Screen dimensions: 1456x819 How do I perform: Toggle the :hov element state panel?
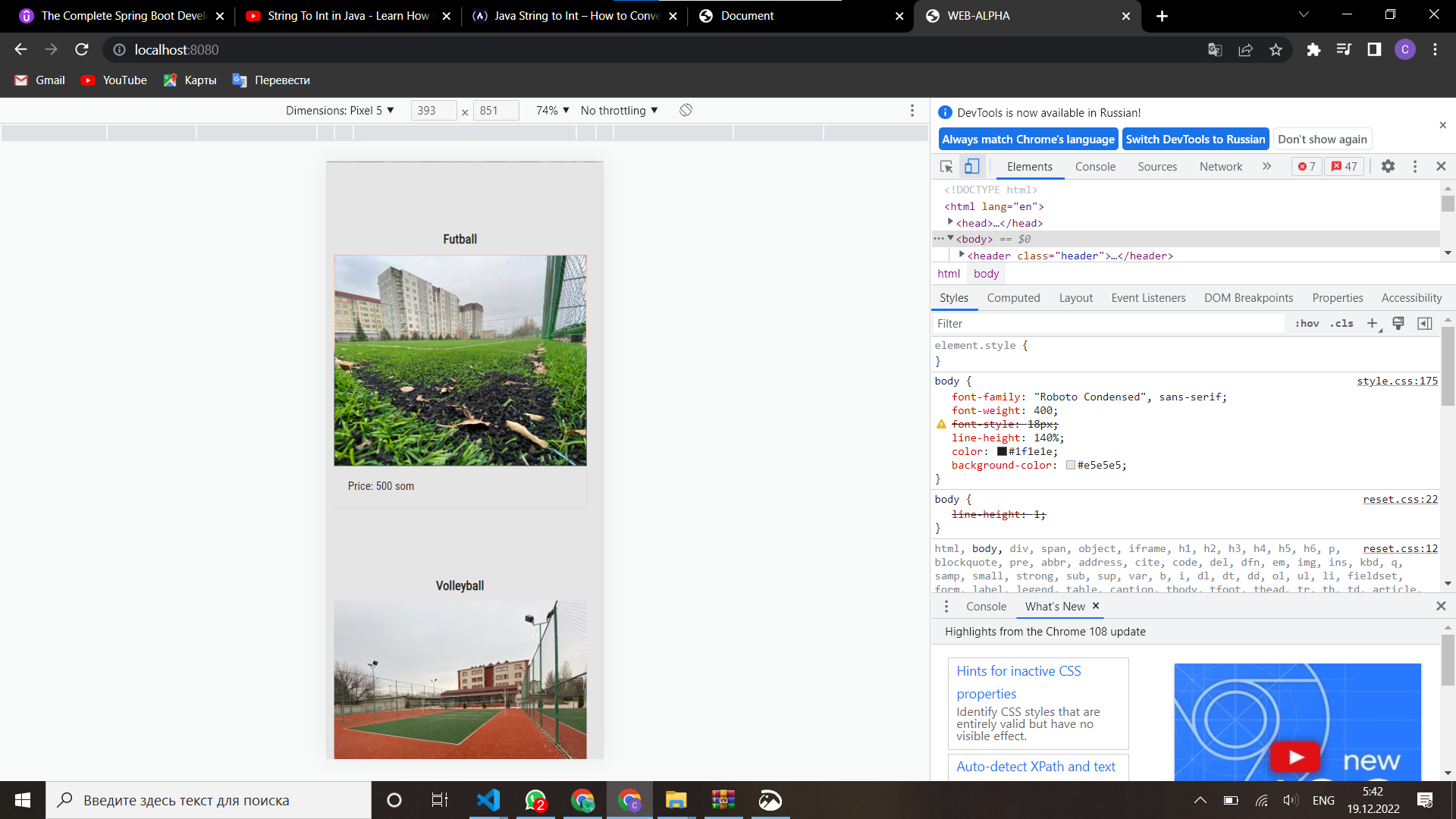click(x=1307, y=324)
